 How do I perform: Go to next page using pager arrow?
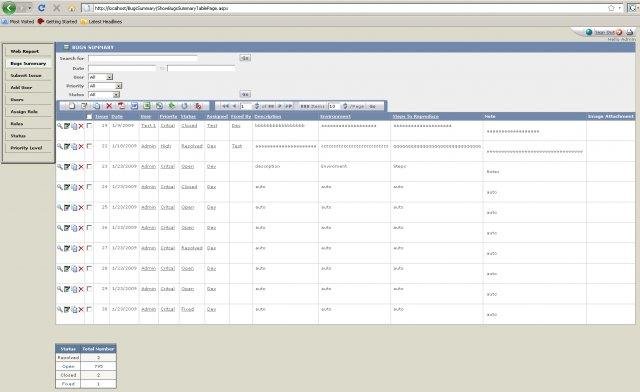tap(280, 106)
